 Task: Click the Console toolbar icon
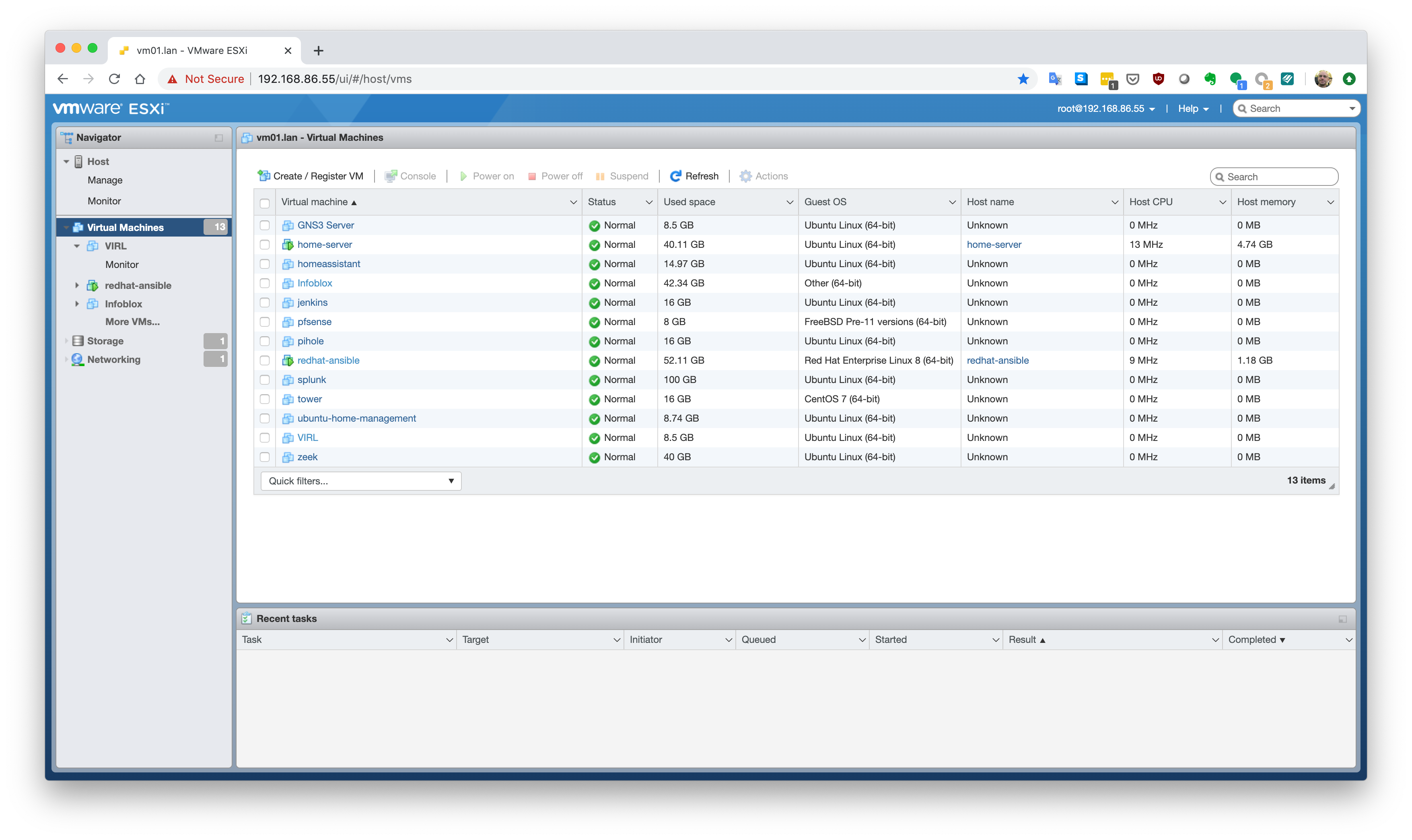click(x=391, y=176)
